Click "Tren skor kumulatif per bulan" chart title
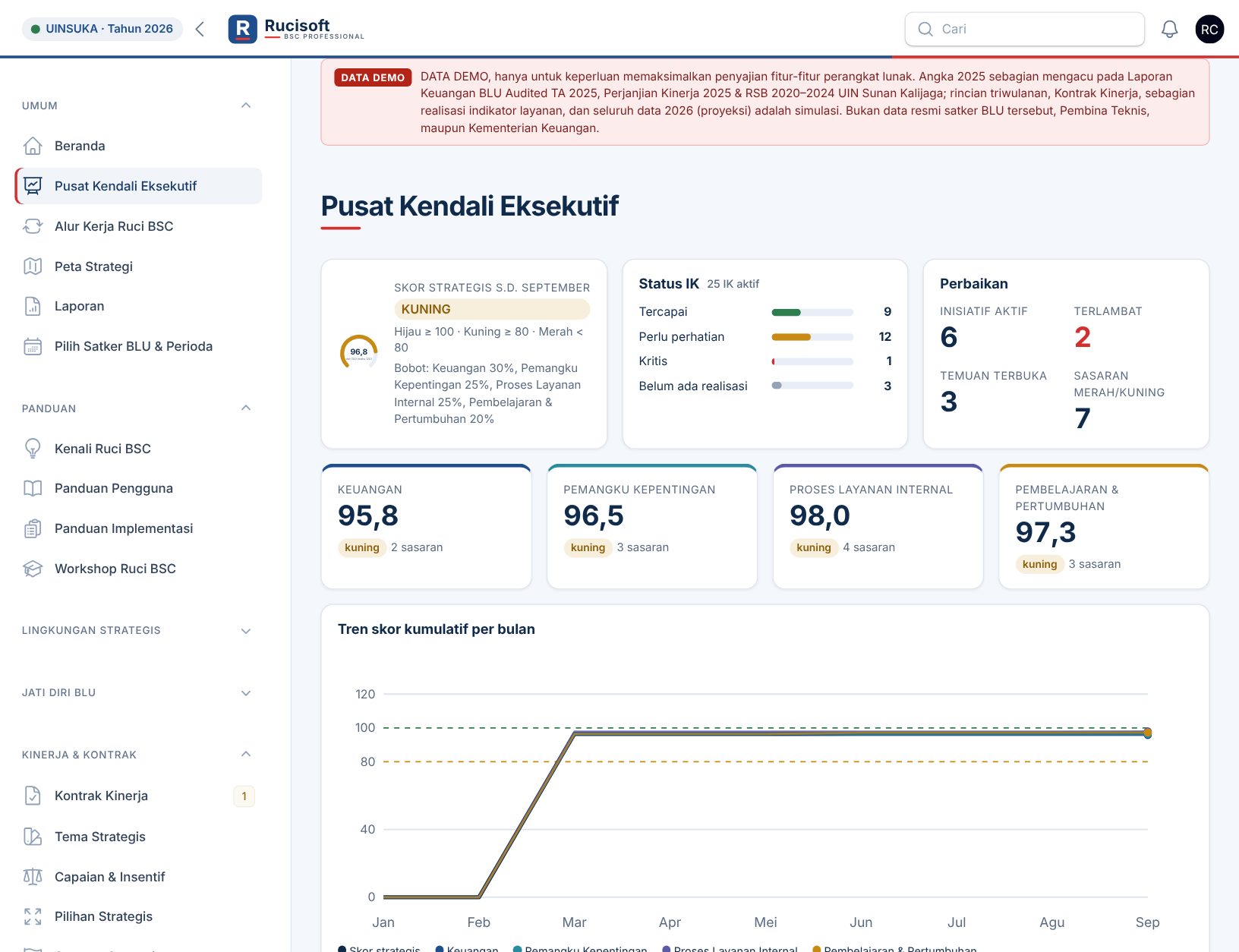 tap(437, 629)
